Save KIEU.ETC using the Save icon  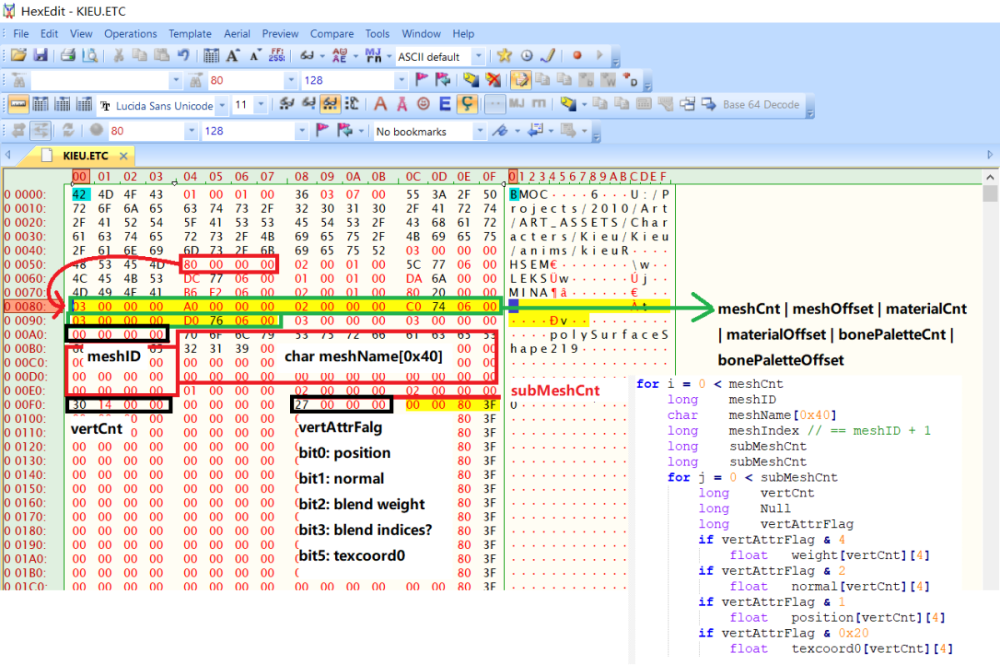40,56
